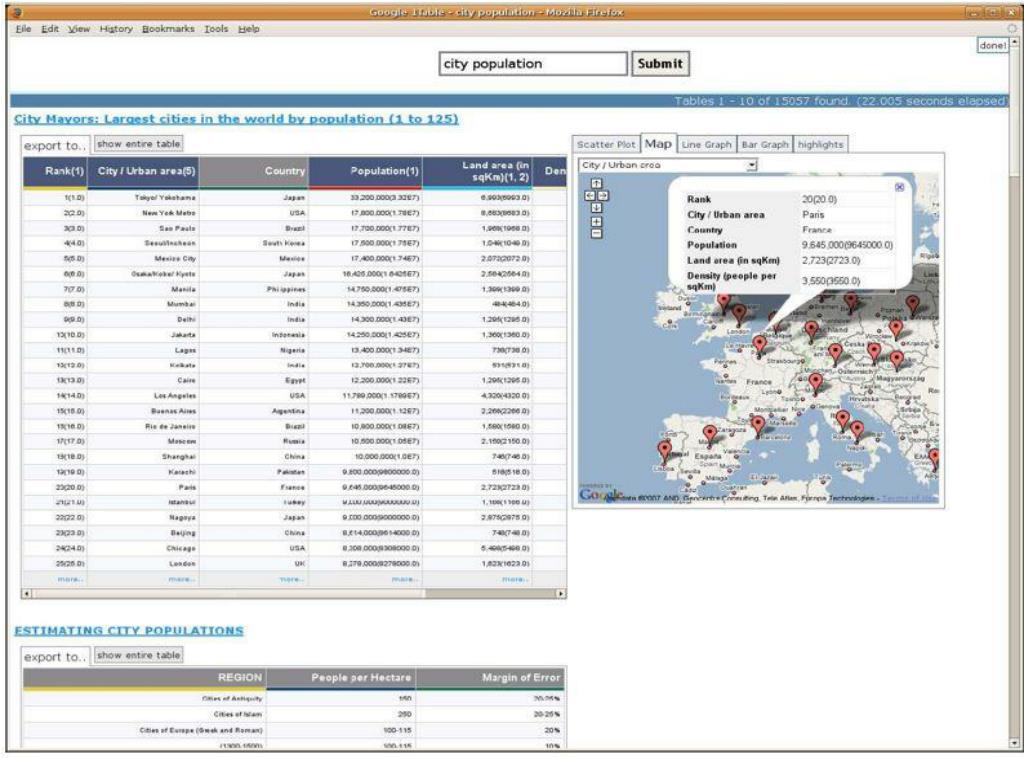Click the People per Hectare column header

(341, 678)
